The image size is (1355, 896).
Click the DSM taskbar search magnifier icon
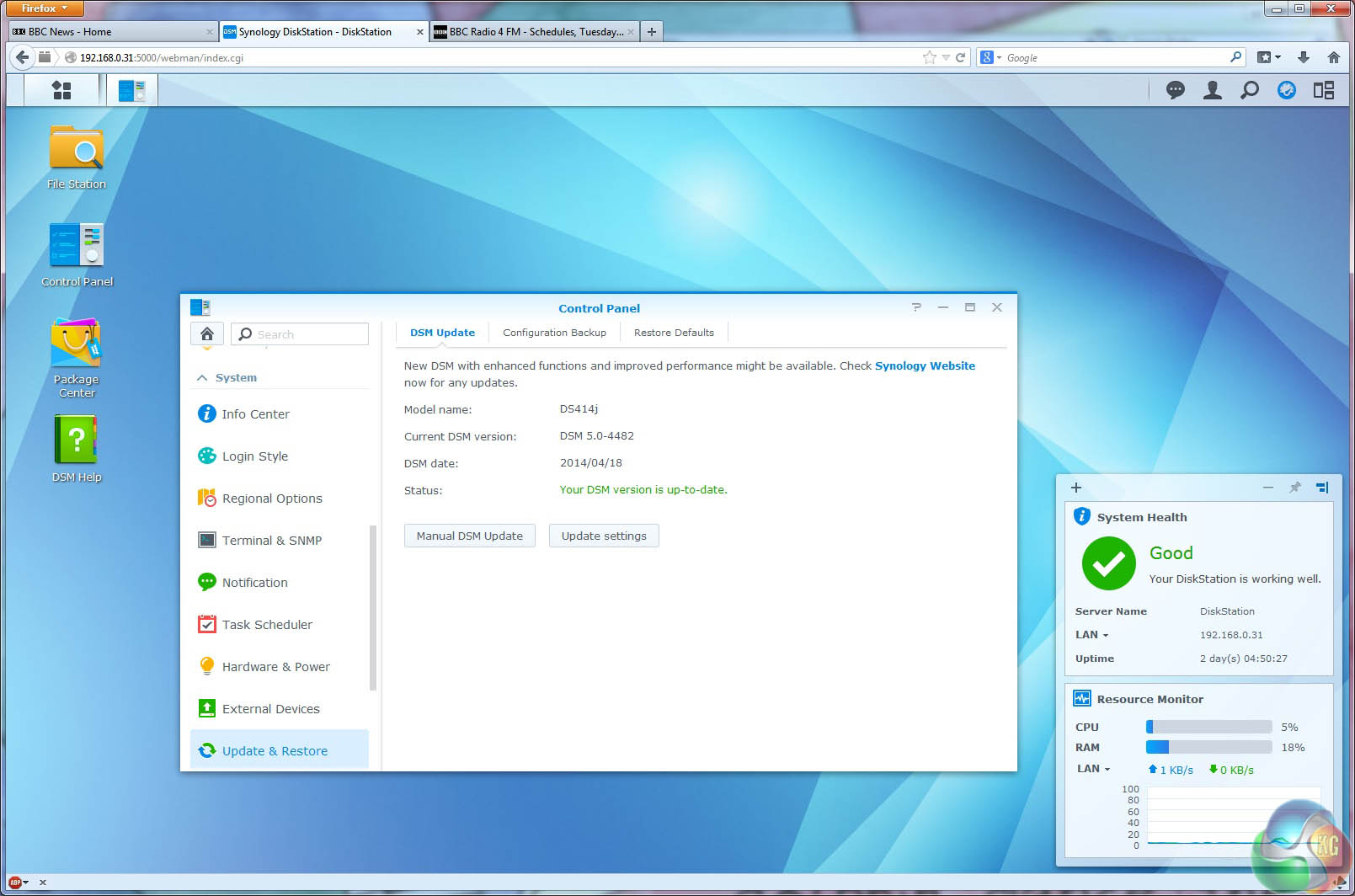pyautogui.click(x=1249, y=90)
